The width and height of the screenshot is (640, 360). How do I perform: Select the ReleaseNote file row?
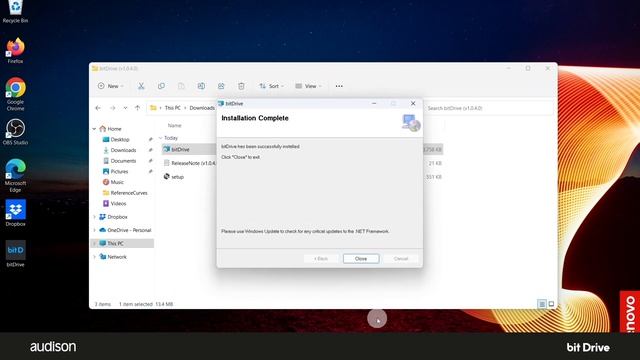point(302,163)
